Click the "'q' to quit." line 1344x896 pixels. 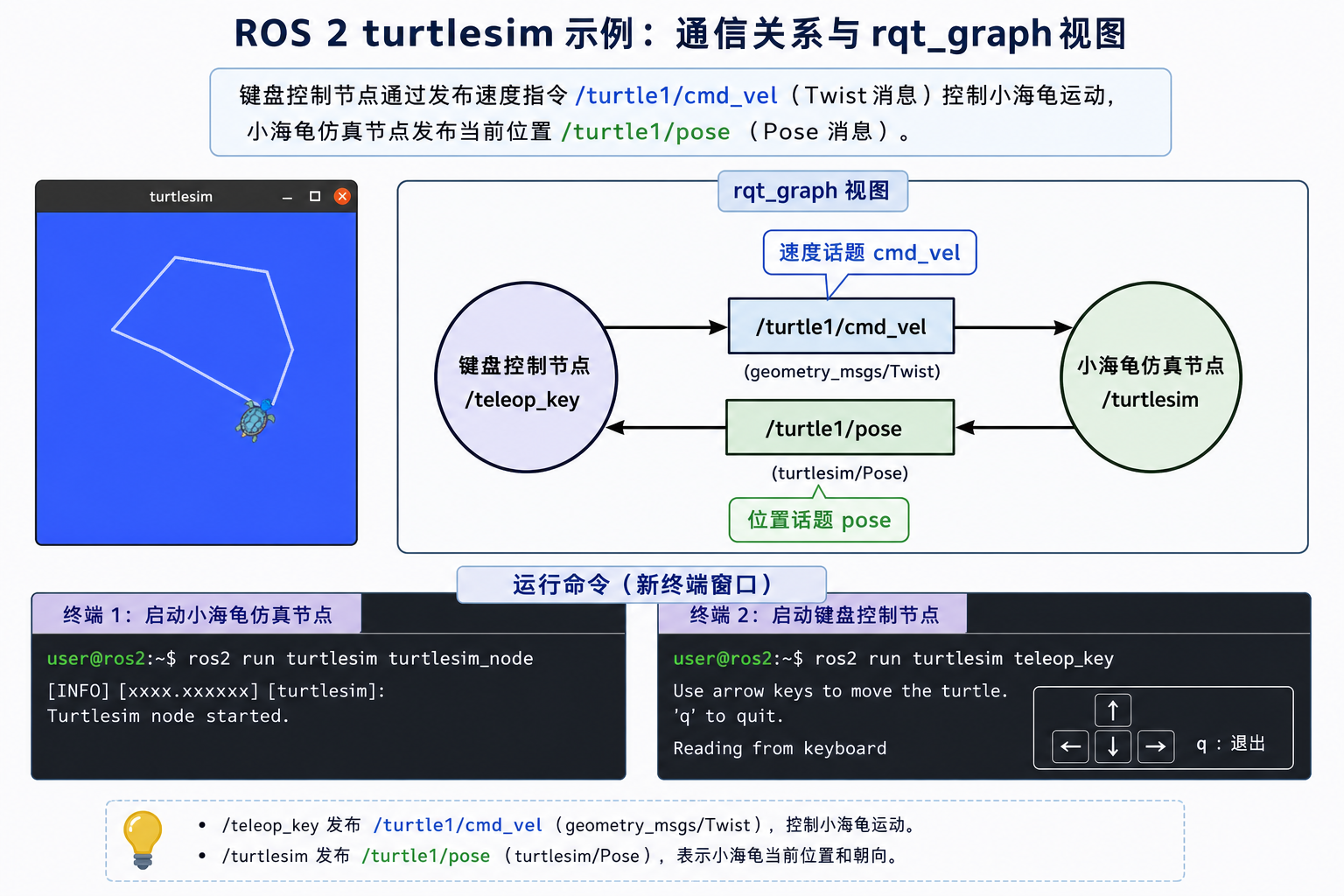point(728,716)
